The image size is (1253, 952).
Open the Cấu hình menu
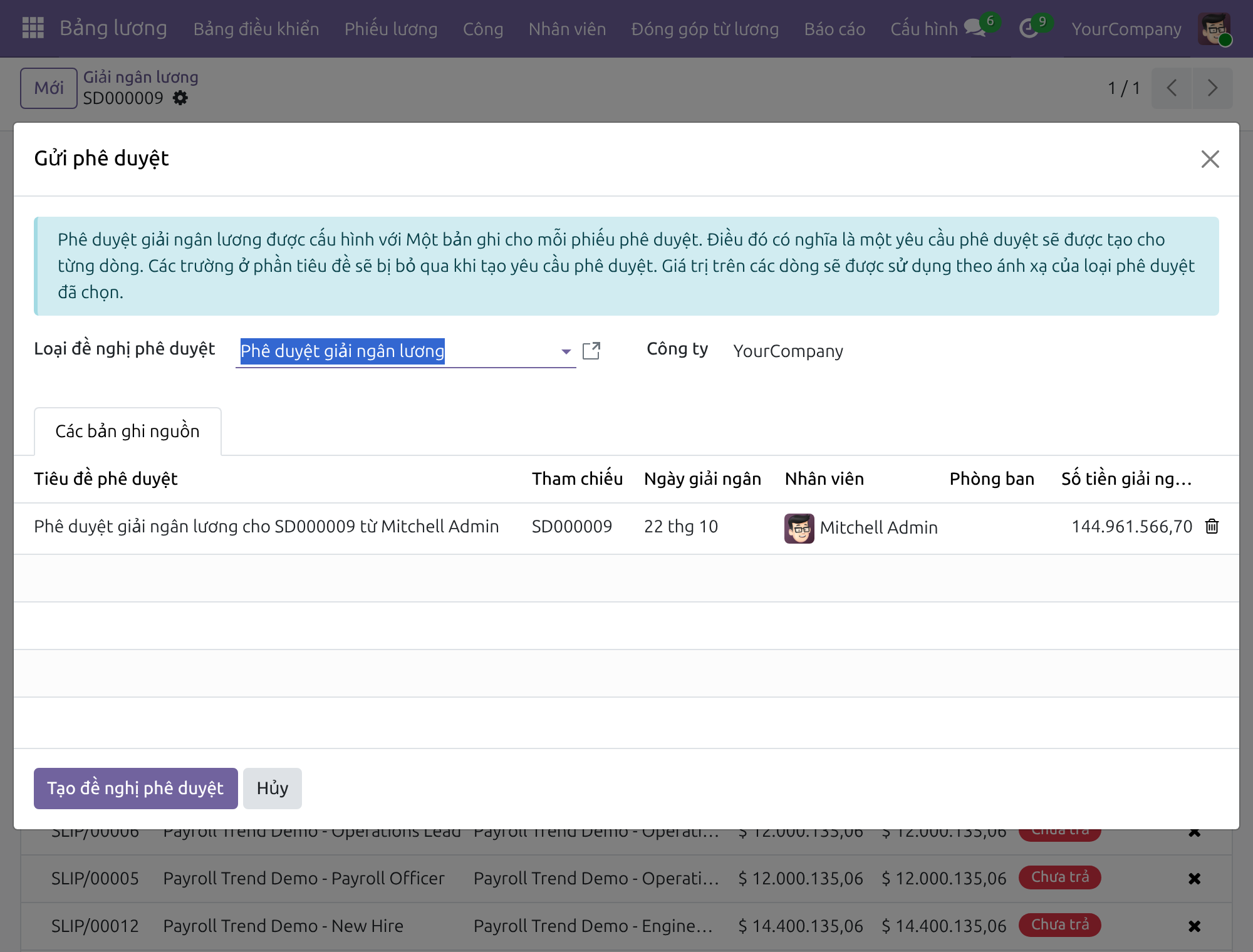924,29
